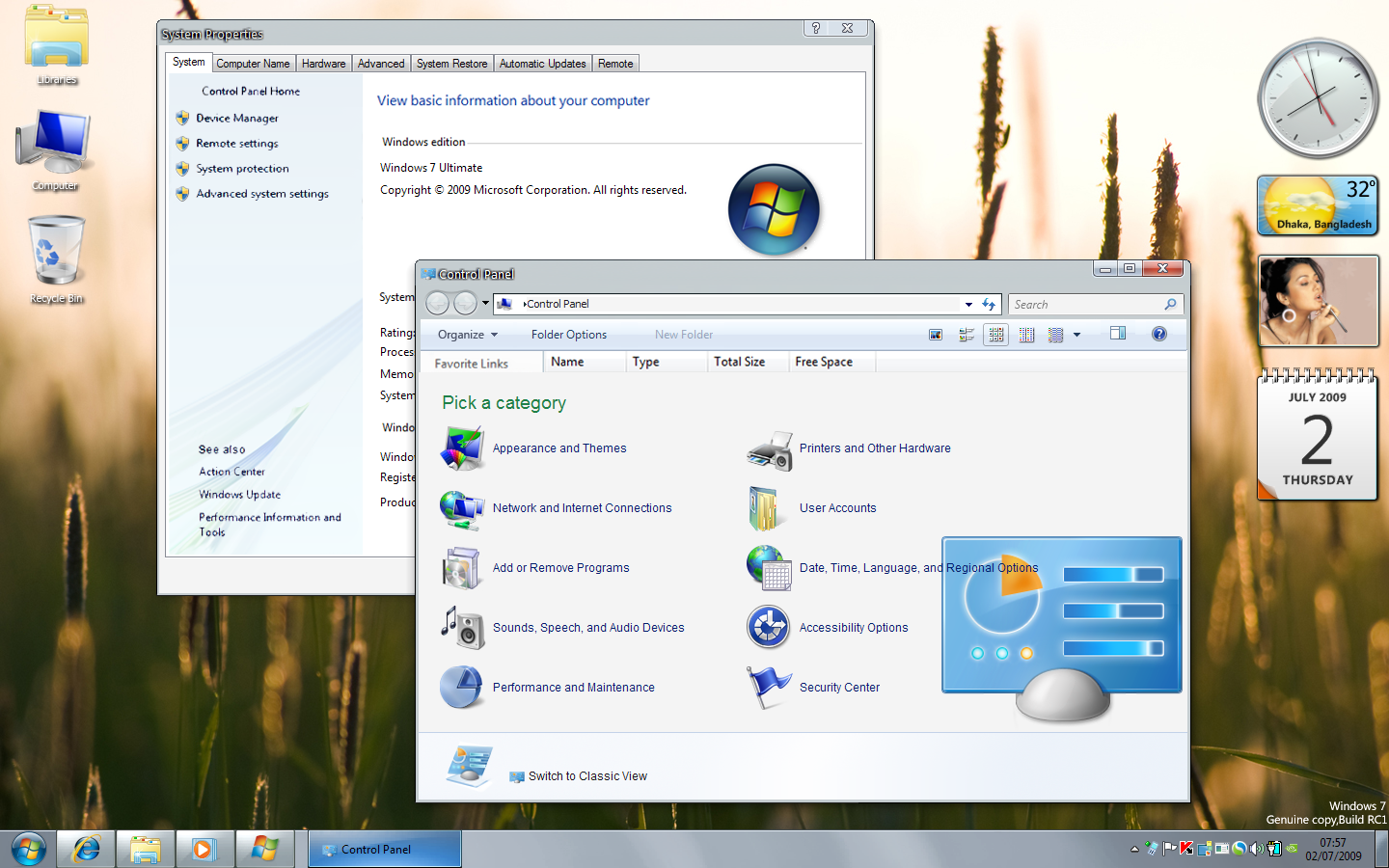Click the Control Panel help question mark icon
The width and height of the screenshot is (1389, 868).
click(1159, 334)
